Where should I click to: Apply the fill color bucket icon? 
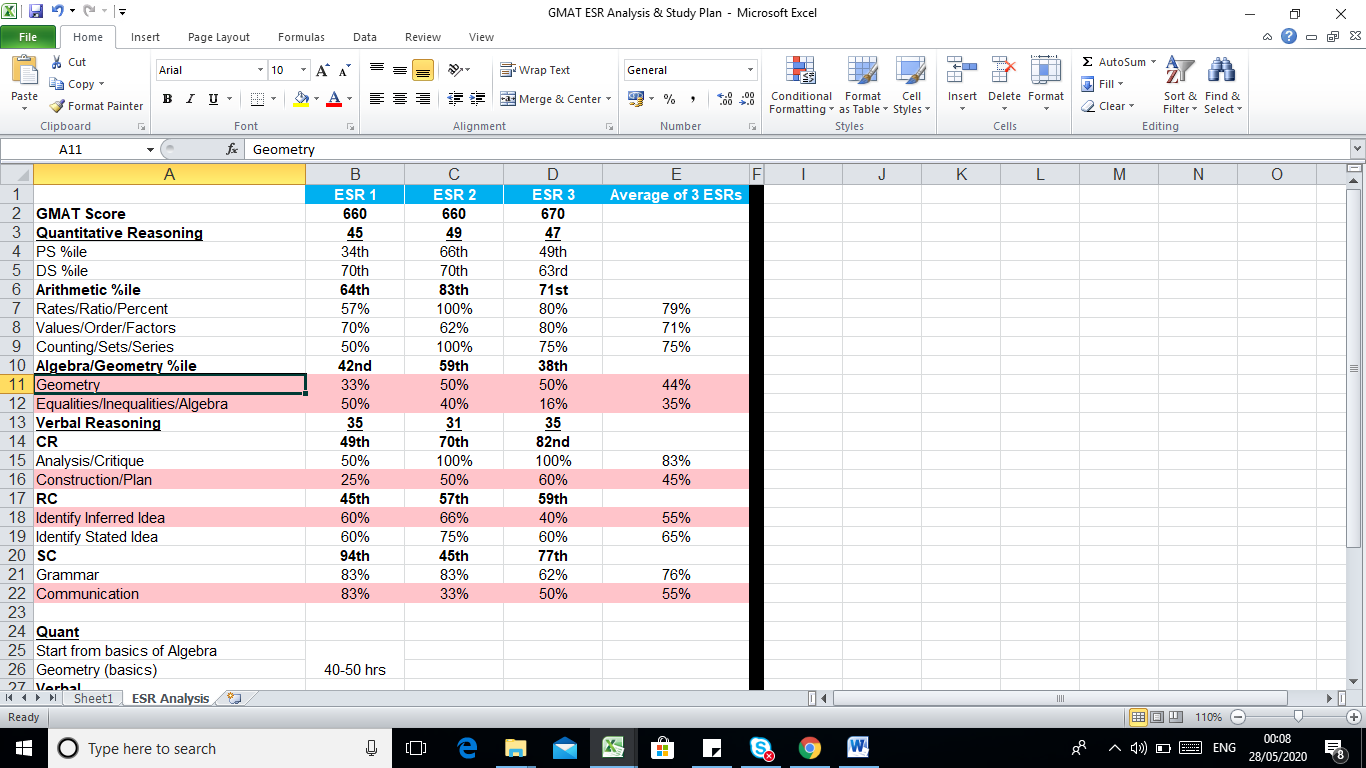click(301, 99)
